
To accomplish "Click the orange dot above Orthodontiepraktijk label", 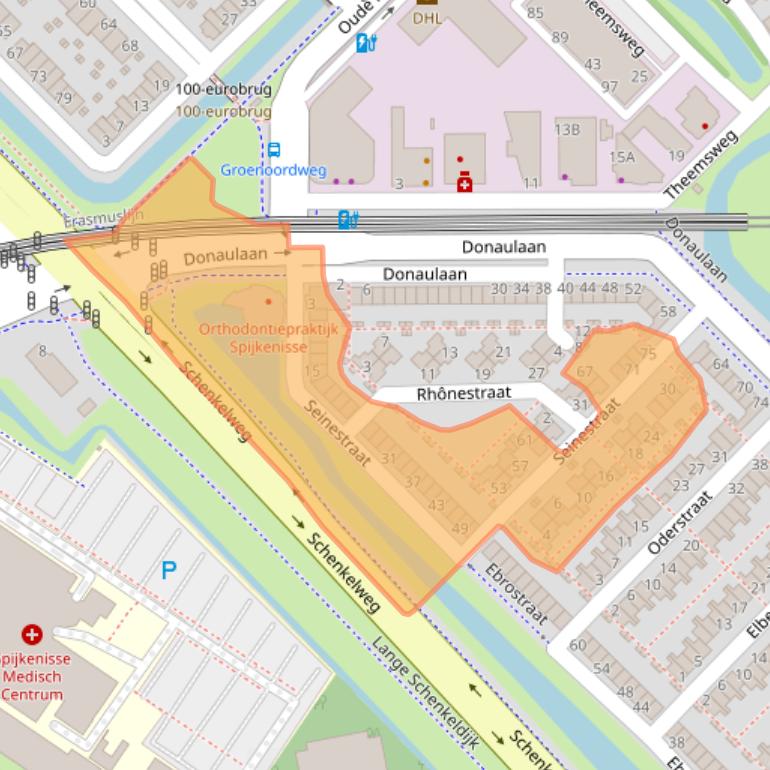I will click(x=268, y=301).
